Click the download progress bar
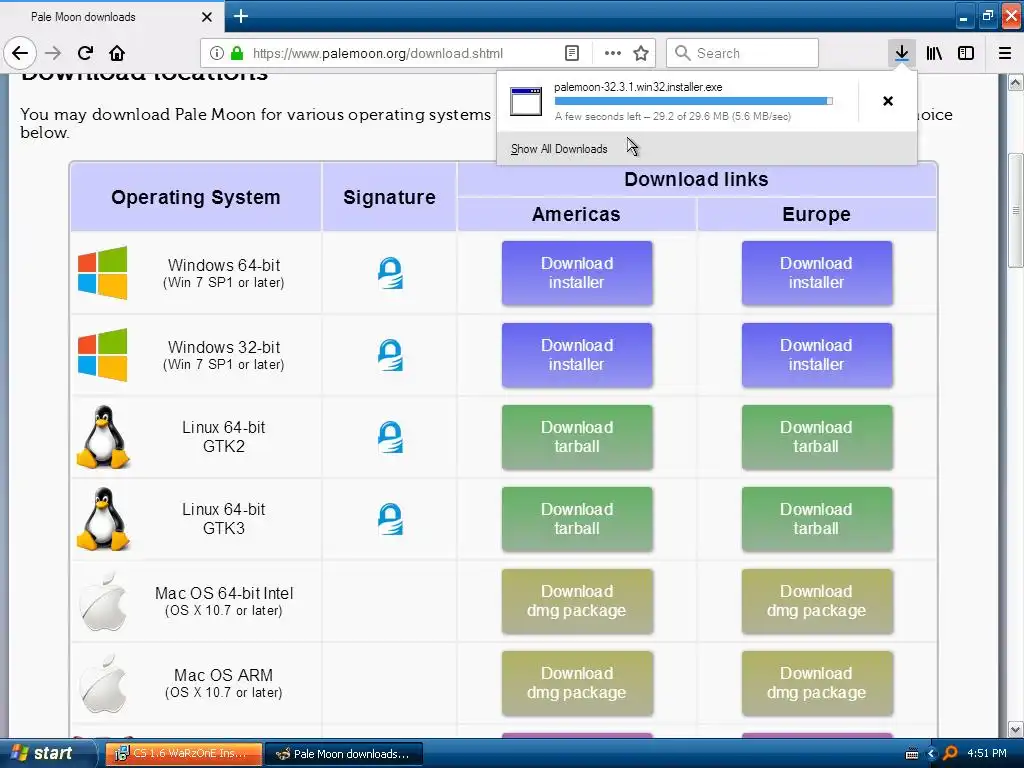Viewport: 1024px width, 768px height. 694,101
